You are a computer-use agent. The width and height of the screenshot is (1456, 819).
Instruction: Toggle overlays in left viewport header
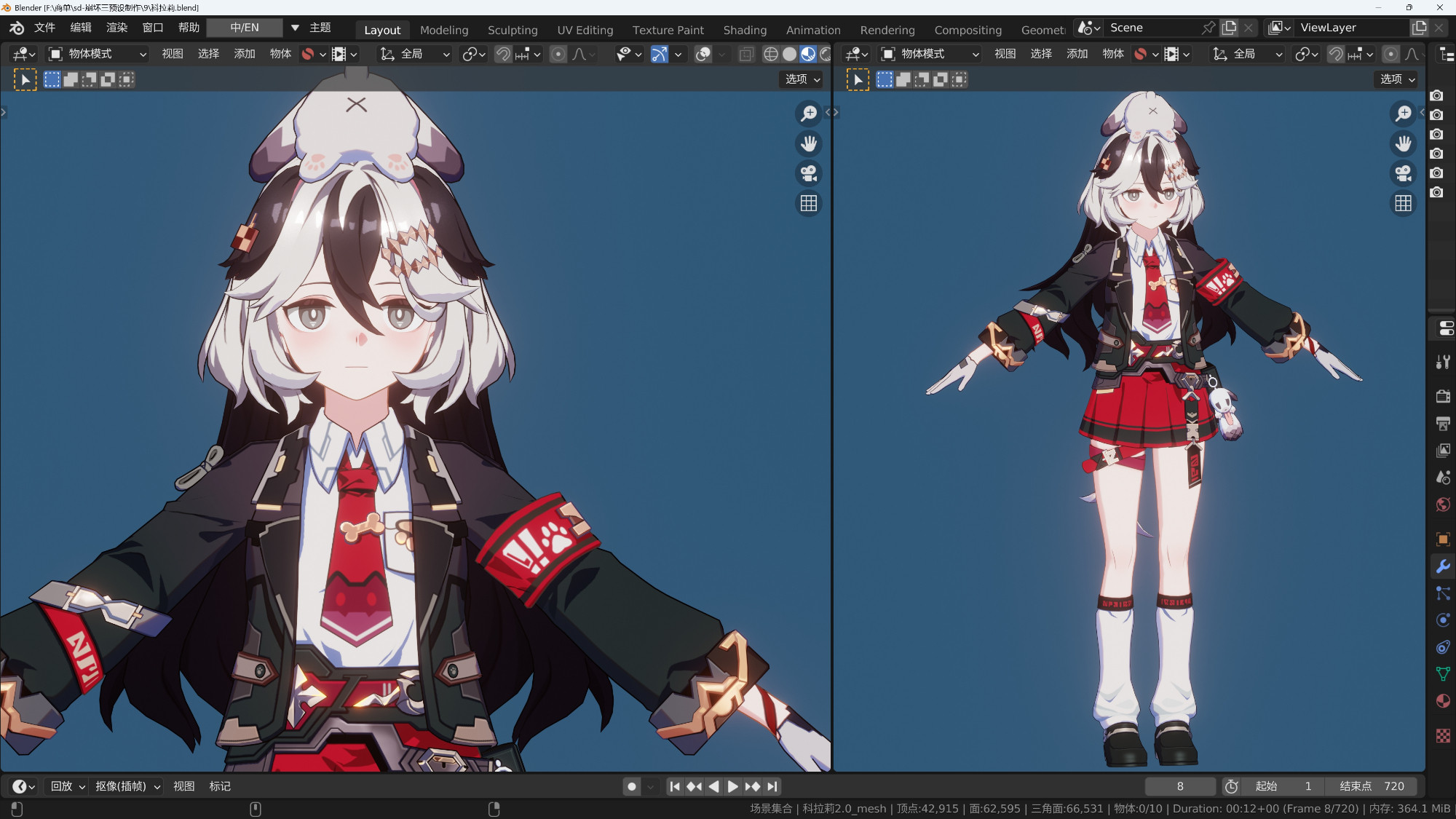[x=703, y=54]
